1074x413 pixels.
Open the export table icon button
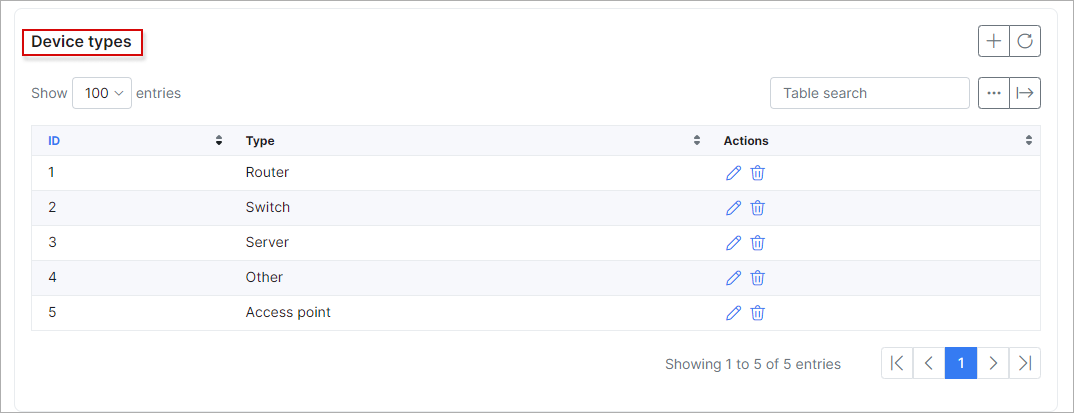click(x=1025, y=93)
